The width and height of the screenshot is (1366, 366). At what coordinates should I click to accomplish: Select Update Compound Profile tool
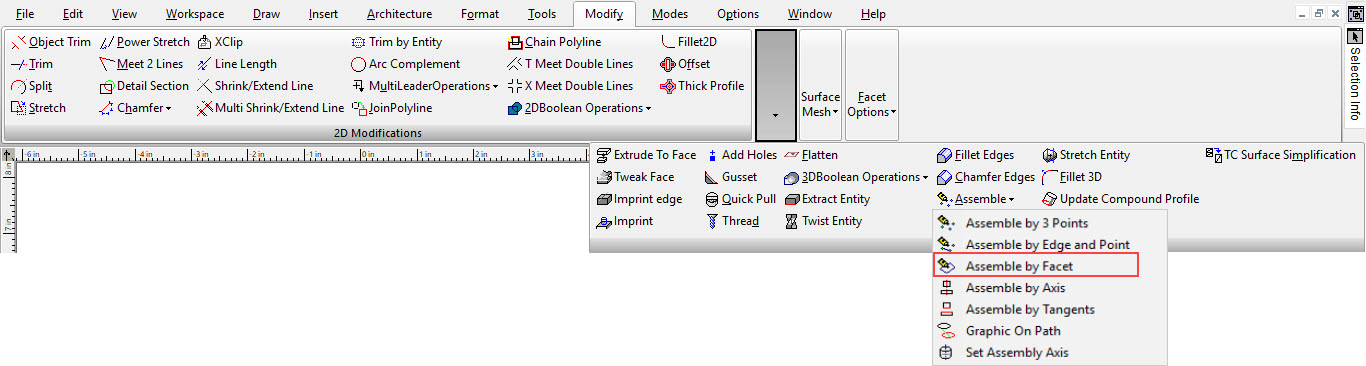point(1120,199)
